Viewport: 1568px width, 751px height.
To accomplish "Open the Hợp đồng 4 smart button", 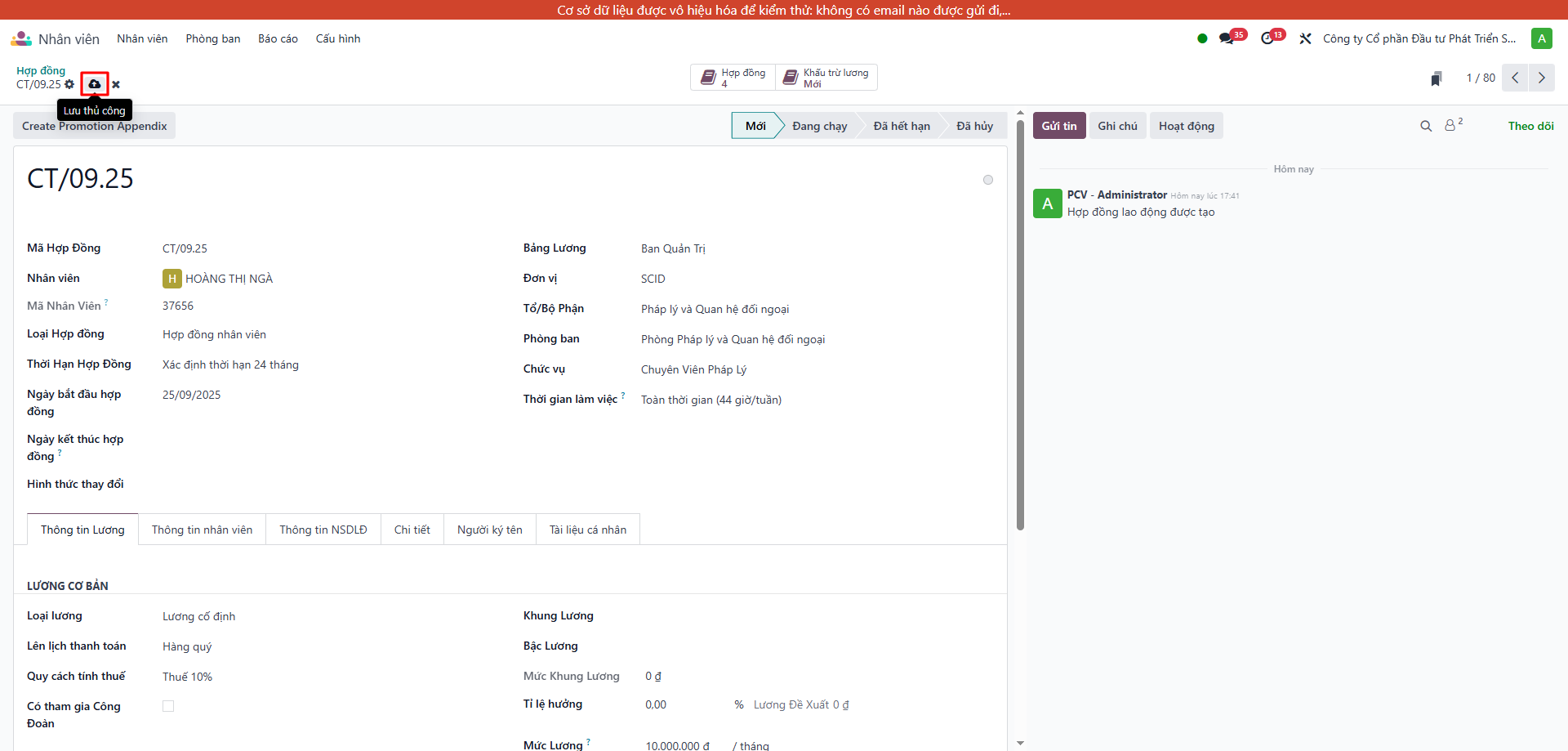I will [733, 78].
